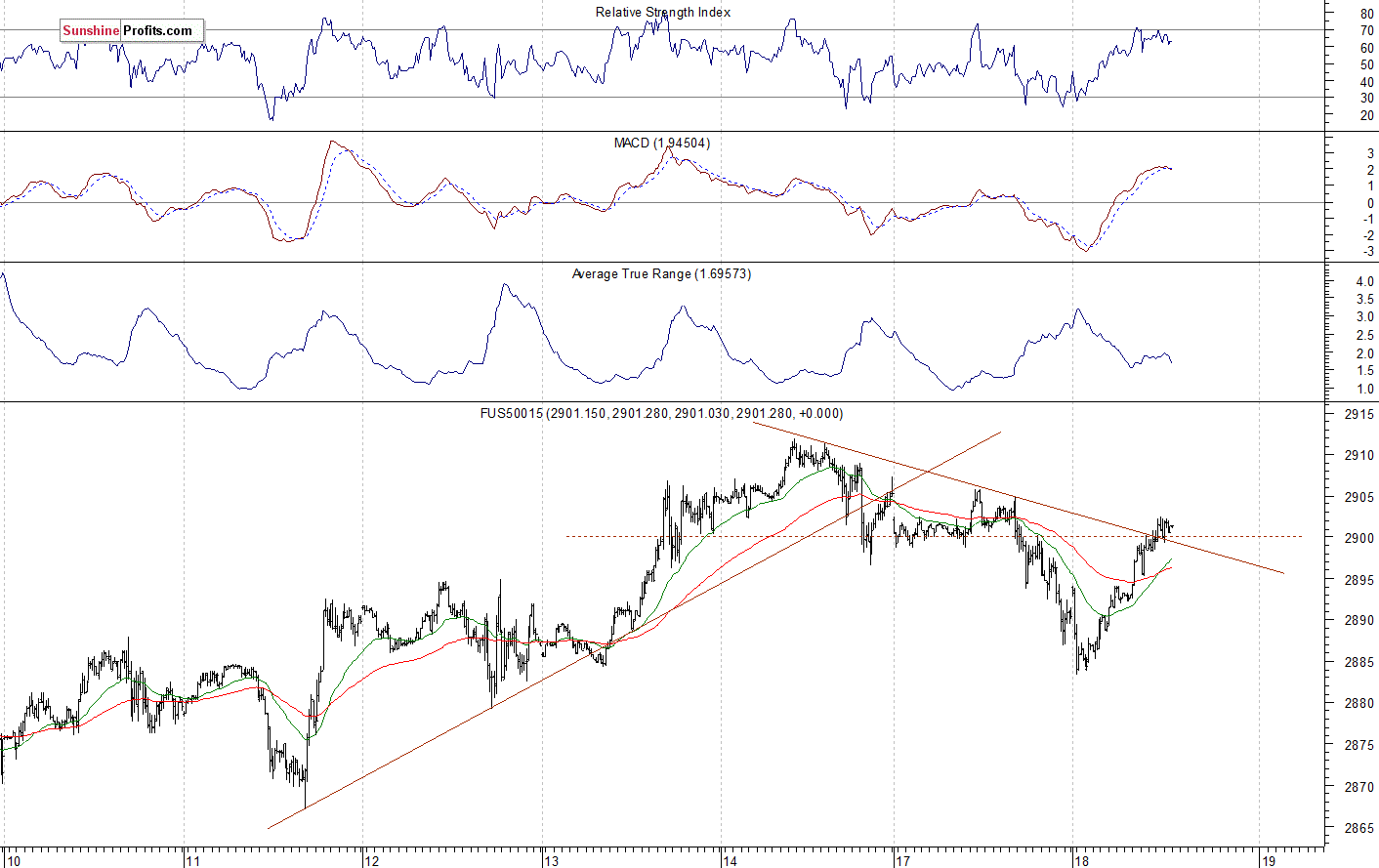
Task: Select date label 17 on time axis
Action: (903, 860)
